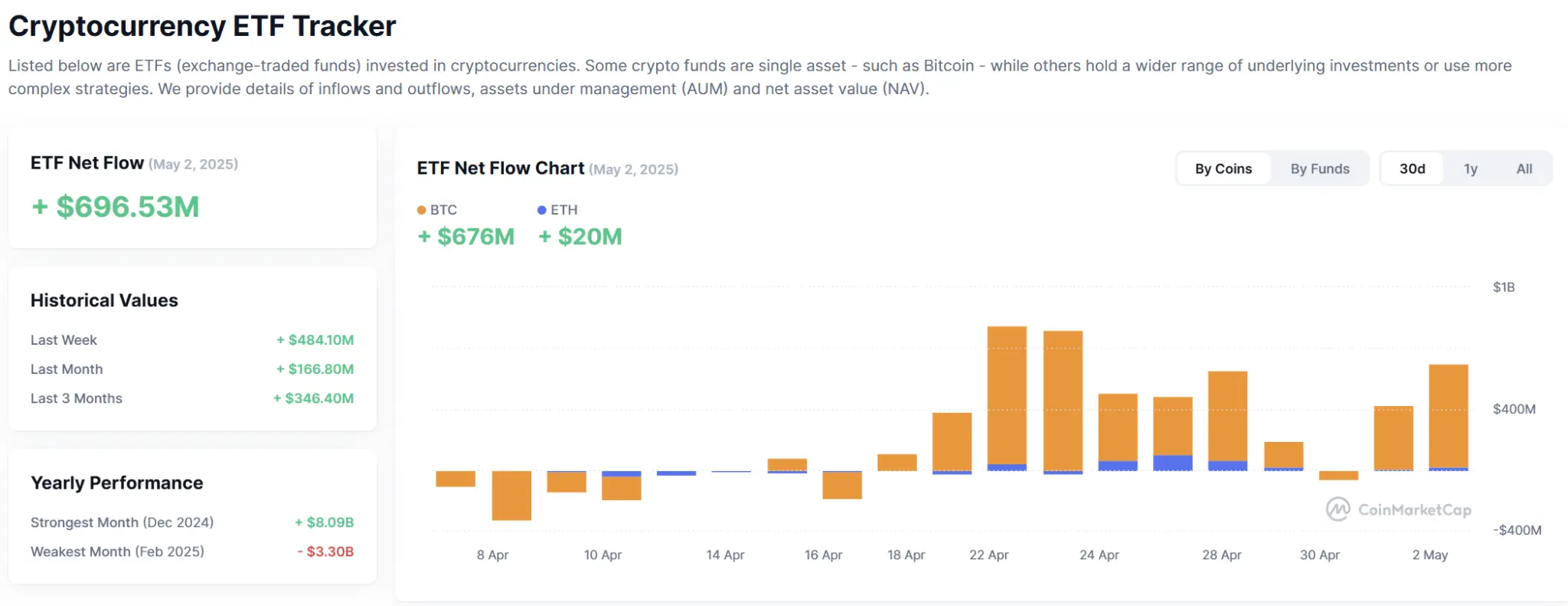The width and height of the screenshot is (1568, 606).
Task: Click the negative bar at 8 Apr
Action: coord(511,495)
